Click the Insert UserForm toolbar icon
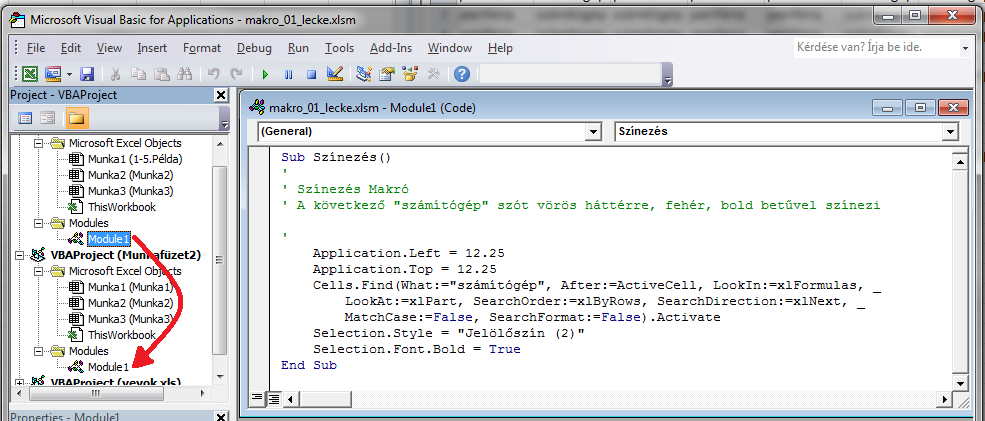Viewport: 985px width, 421px height. point(52,74)
